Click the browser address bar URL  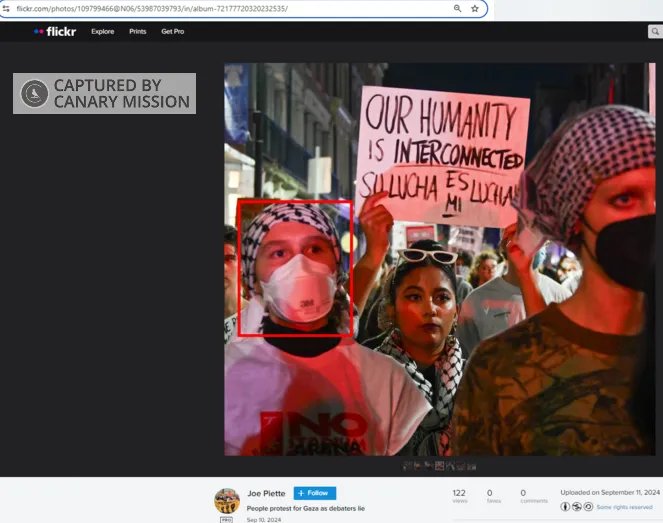tap(152, 8)
